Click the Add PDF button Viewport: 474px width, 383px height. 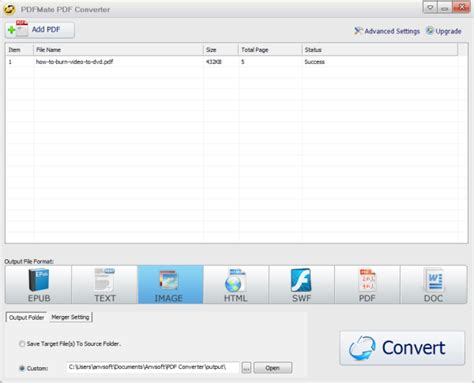click(x=40, y=30)
